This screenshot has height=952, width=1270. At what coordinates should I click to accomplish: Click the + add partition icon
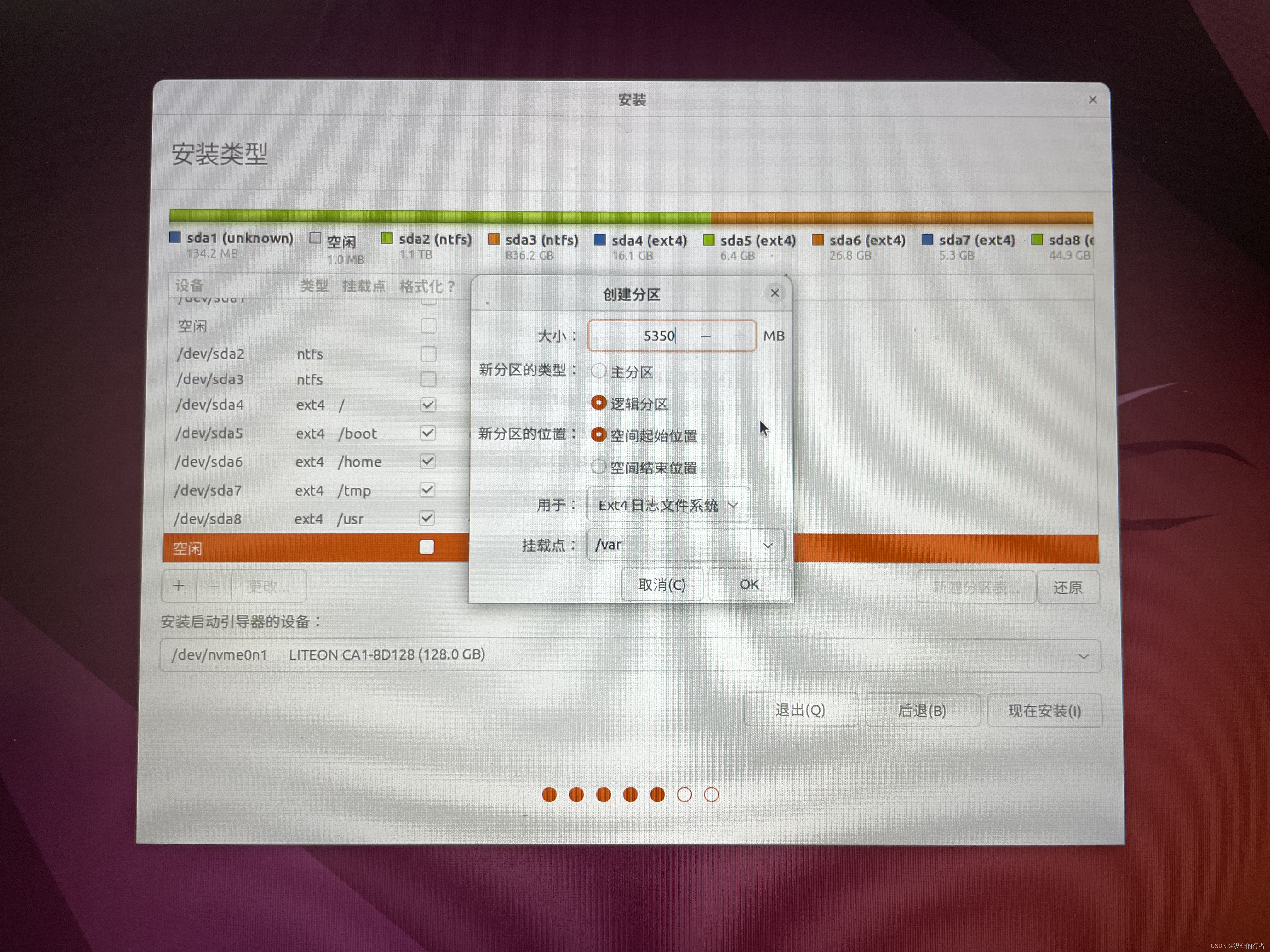point(179,585)
